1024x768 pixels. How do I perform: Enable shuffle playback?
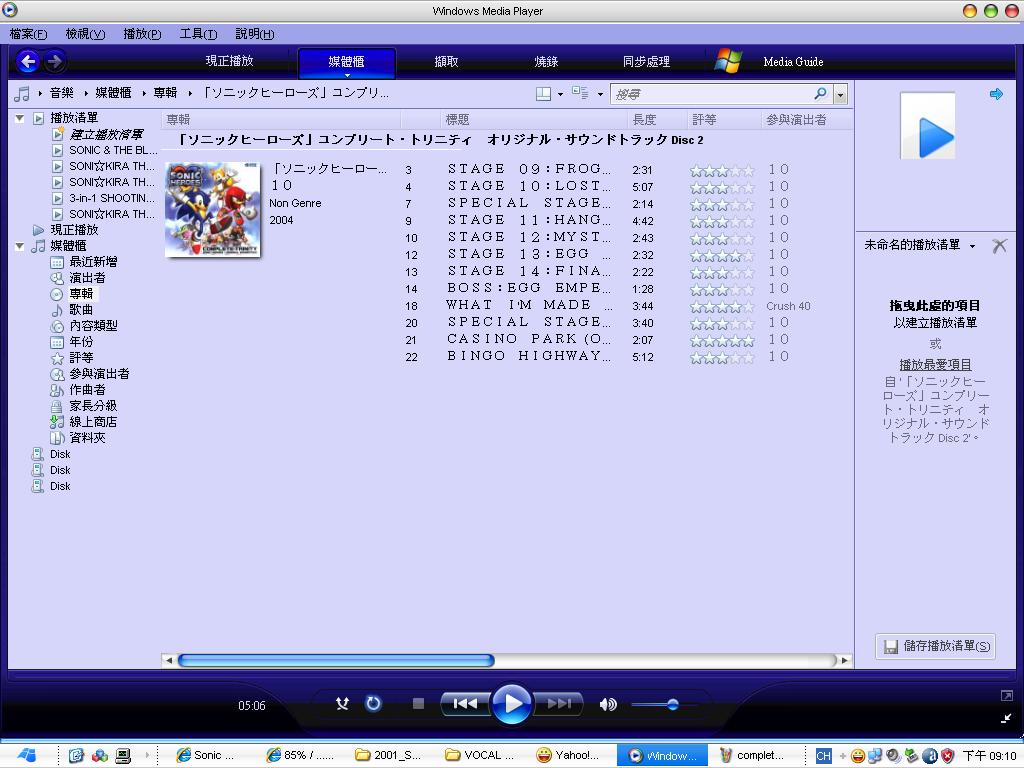(342, 703)
